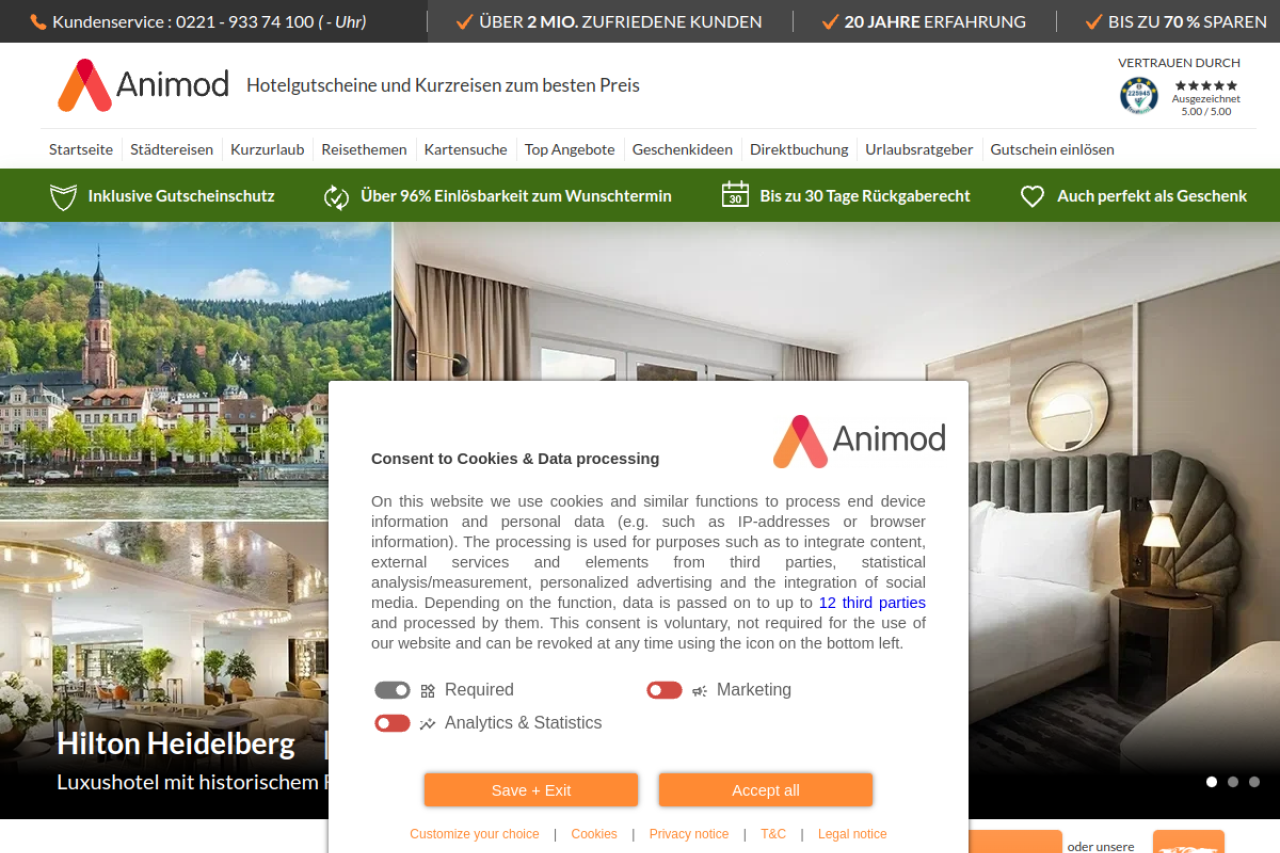Select the second carousel slide dot
The width and height of the screenshot is (1280, 853).
(1233, 782)
